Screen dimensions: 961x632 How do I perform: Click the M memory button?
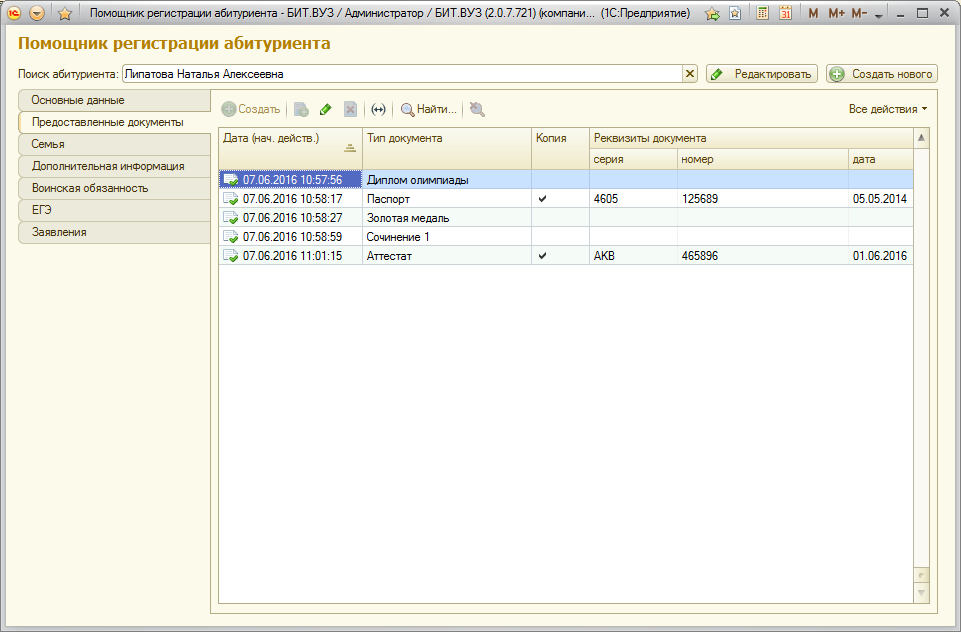(813, 13)
